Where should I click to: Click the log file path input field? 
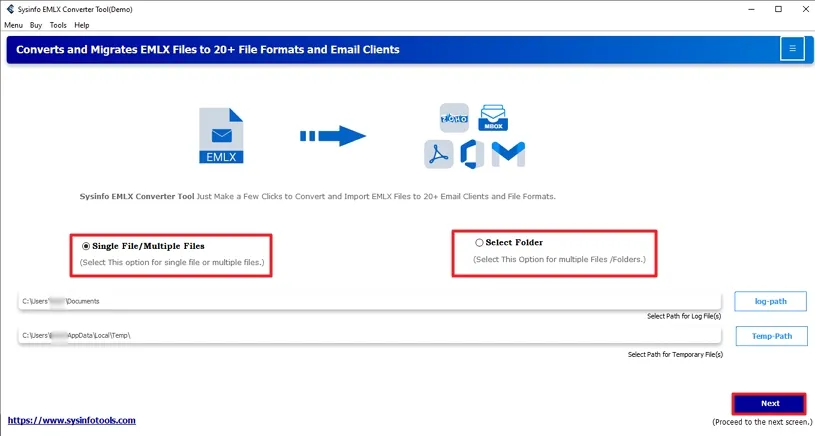point(370,301)
